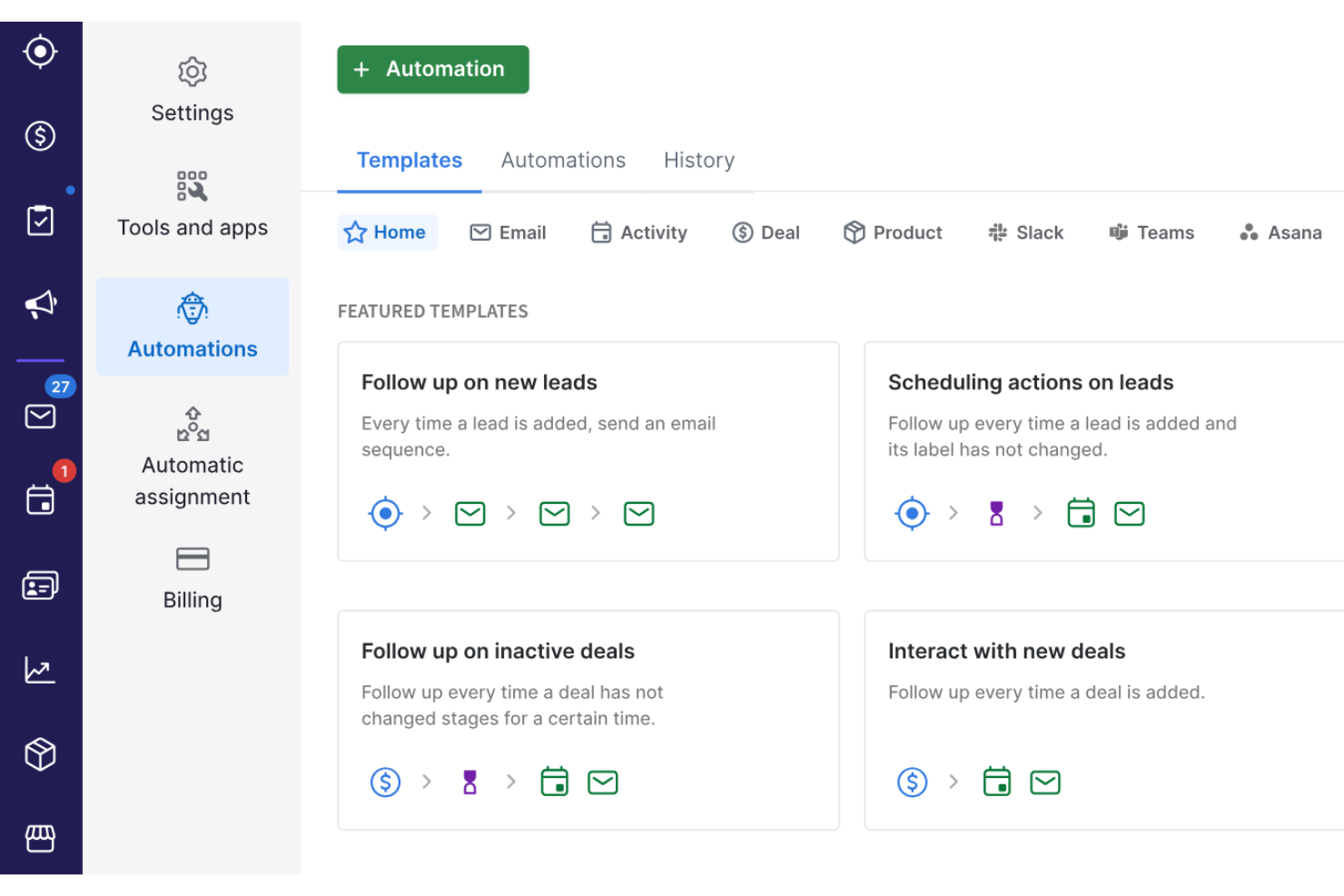Select the Home template filter

388,232
